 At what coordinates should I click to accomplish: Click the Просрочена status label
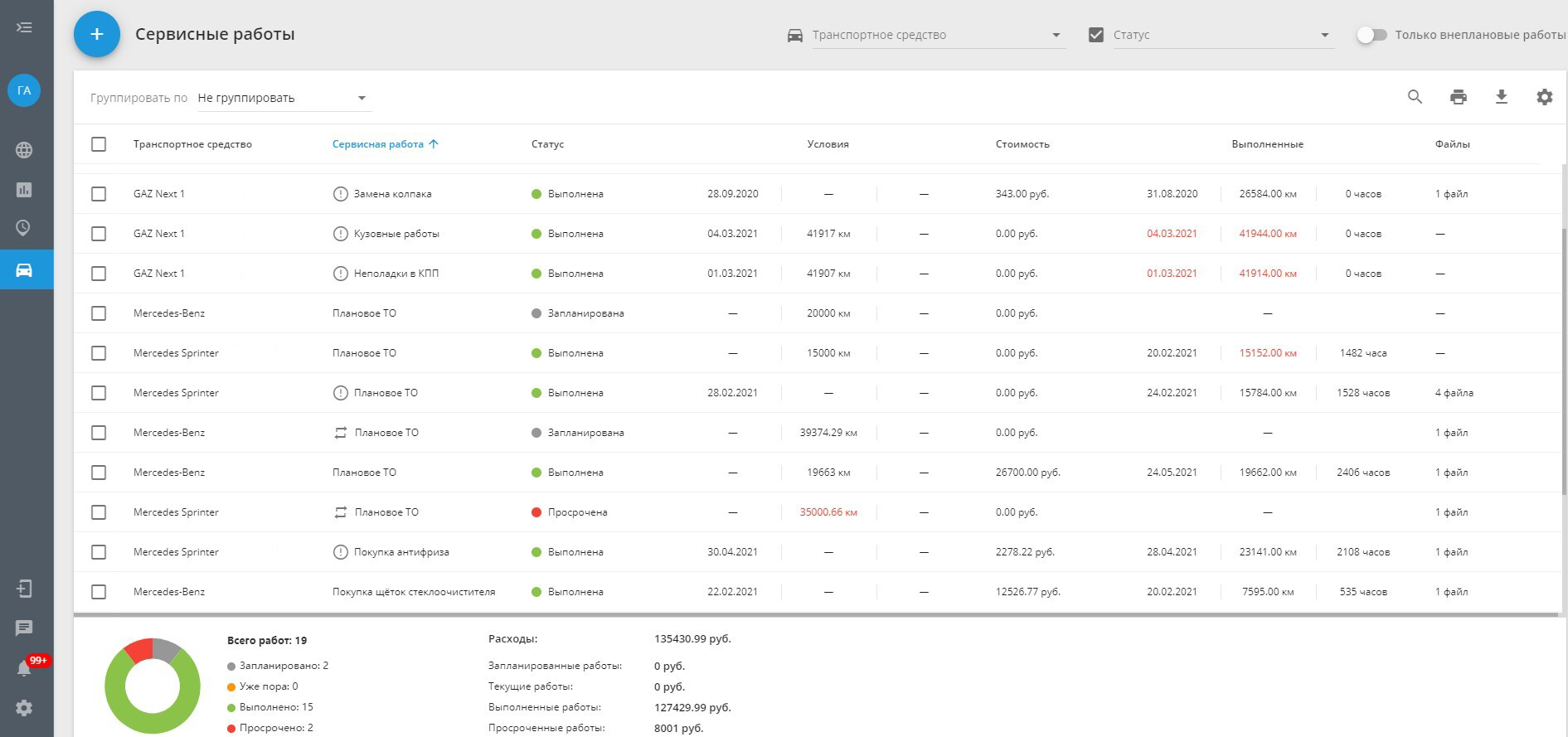(x=577, y=512)
